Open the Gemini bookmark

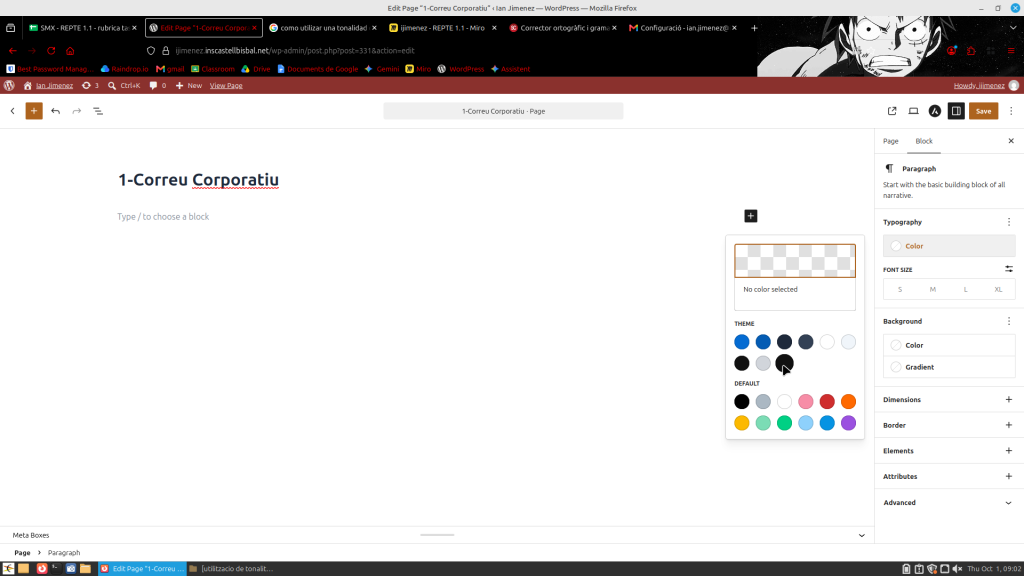coord(381,69)
